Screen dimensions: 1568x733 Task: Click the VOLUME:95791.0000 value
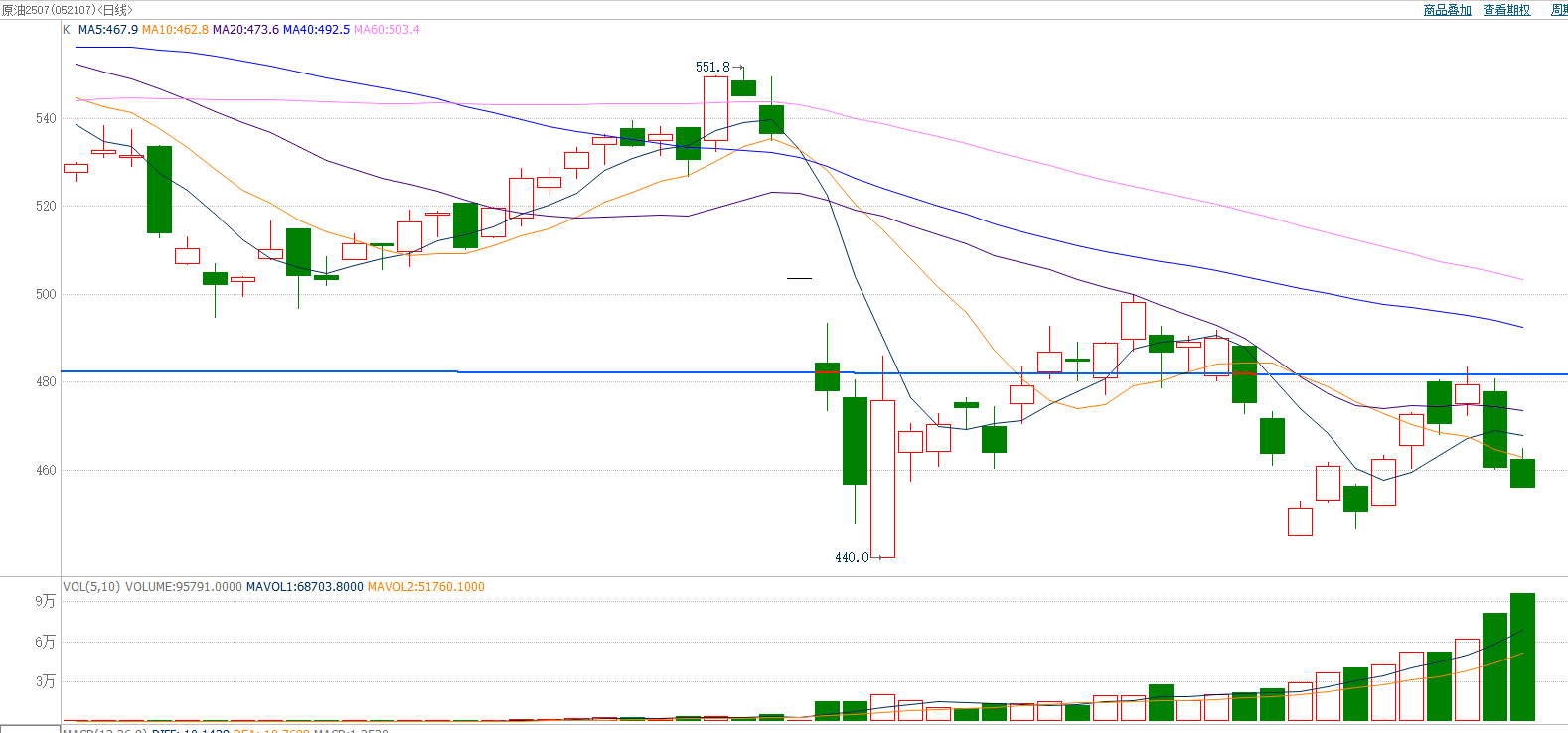tap(184, 587)
